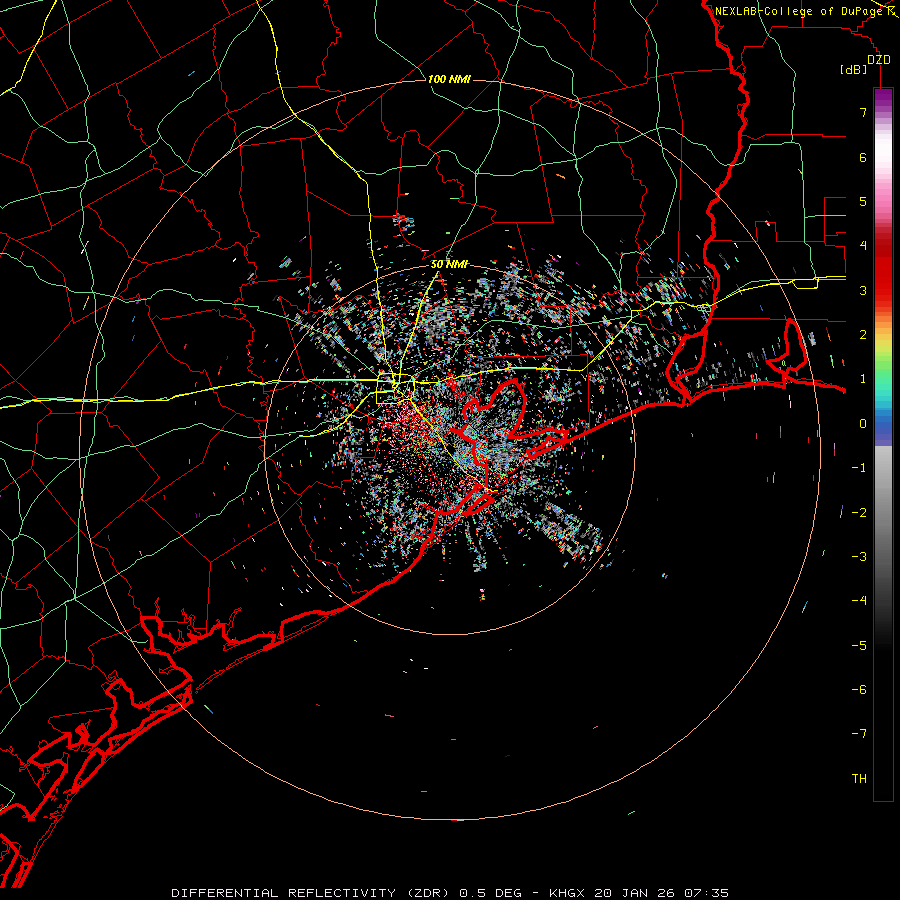Select the 3 dB red color scale segment
900x900 pixels.
[x=883, y=290]
